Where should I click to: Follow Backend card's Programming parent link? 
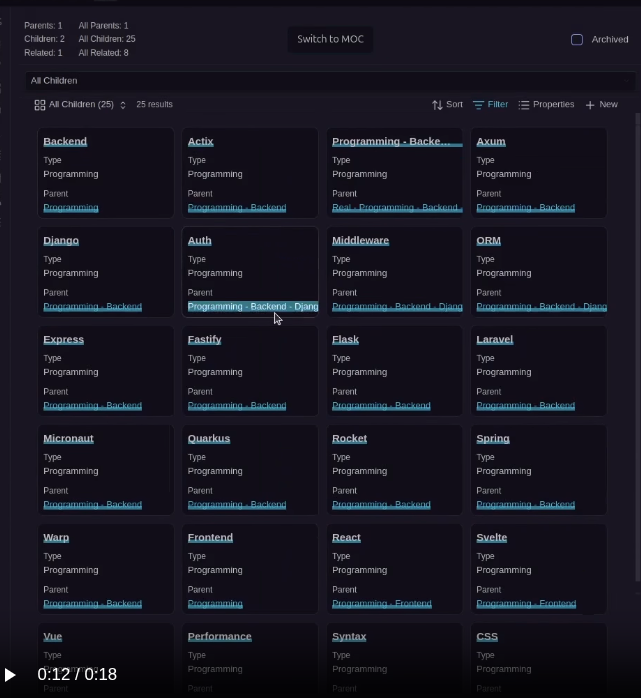click(71, 208)
